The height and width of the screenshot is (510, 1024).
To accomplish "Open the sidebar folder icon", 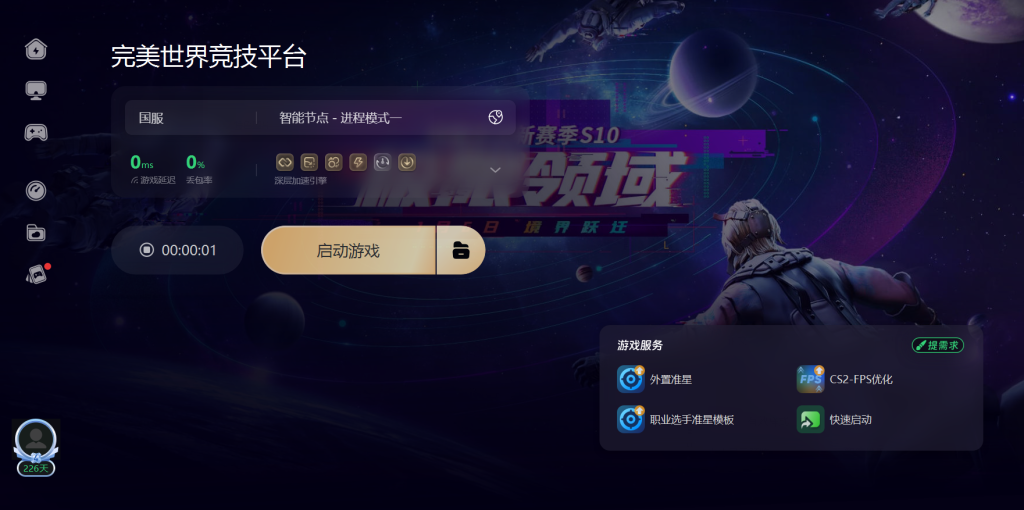I will (x=36, y=232).
